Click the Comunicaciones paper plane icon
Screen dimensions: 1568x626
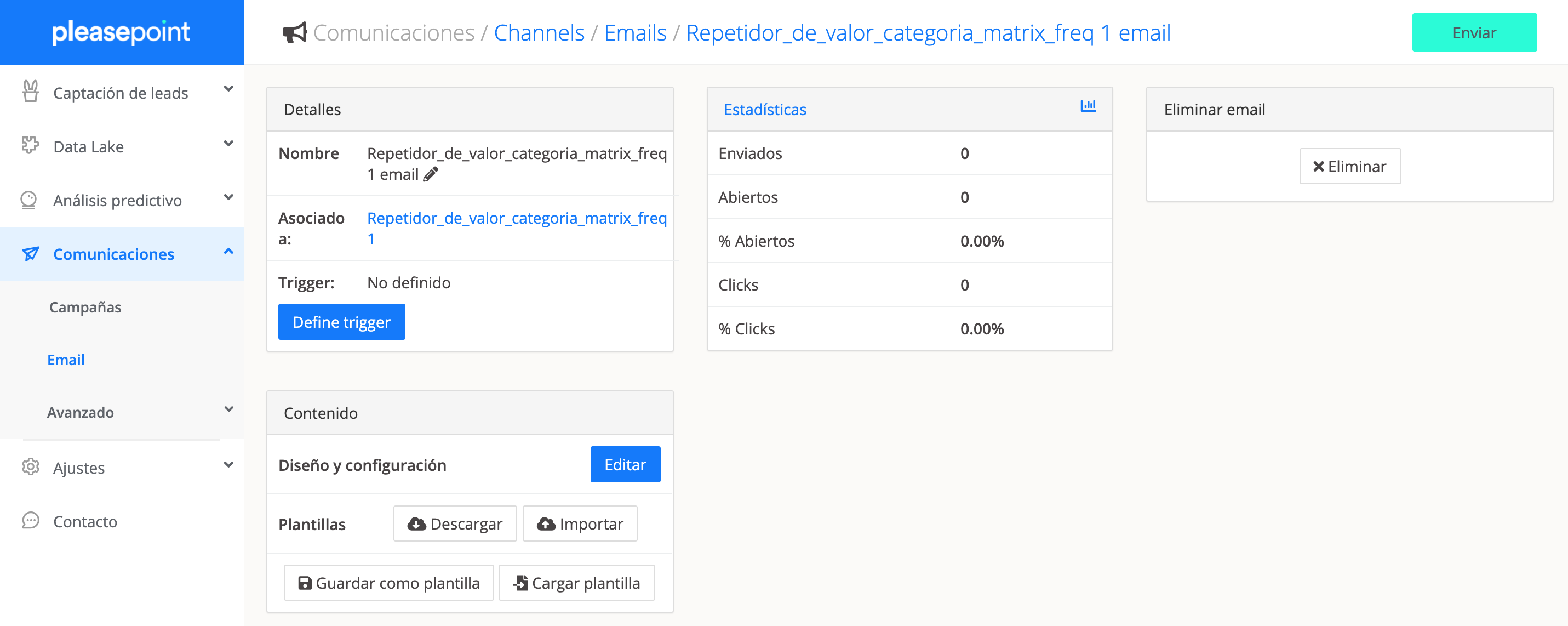31,253
